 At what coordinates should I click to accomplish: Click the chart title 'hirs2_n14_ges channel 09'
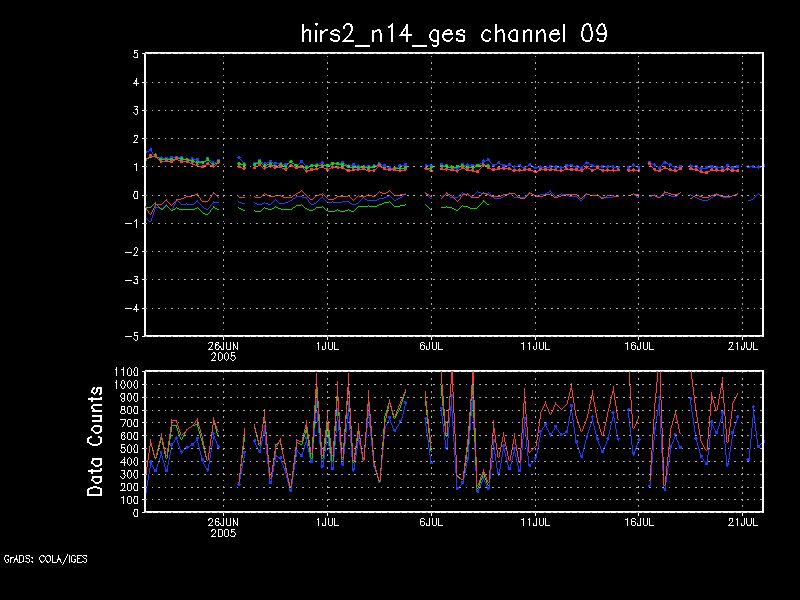click(454, 33)
